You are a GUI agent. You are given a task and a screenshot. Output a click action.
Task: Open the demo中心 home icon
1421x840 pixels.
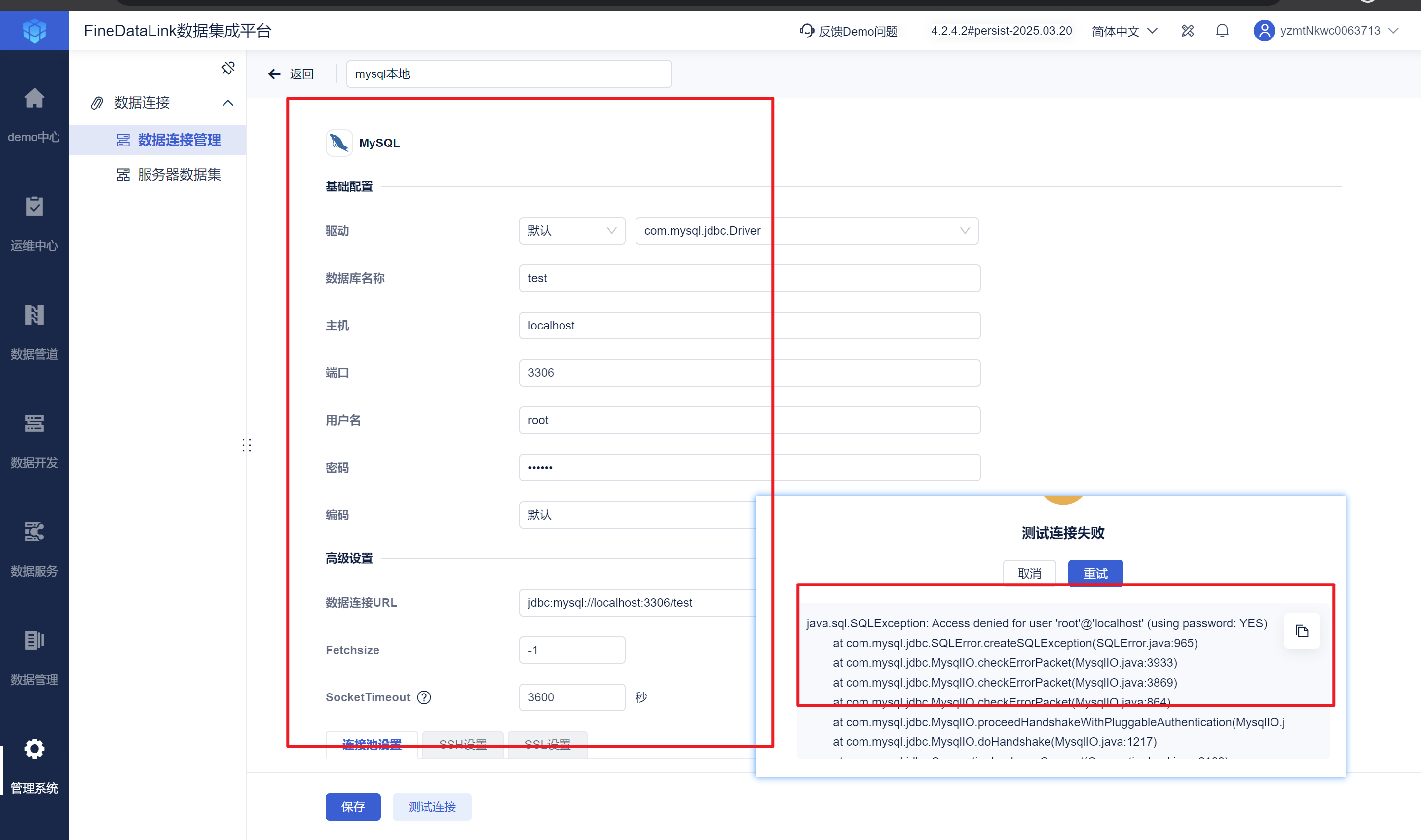click(x=34, y=99)
